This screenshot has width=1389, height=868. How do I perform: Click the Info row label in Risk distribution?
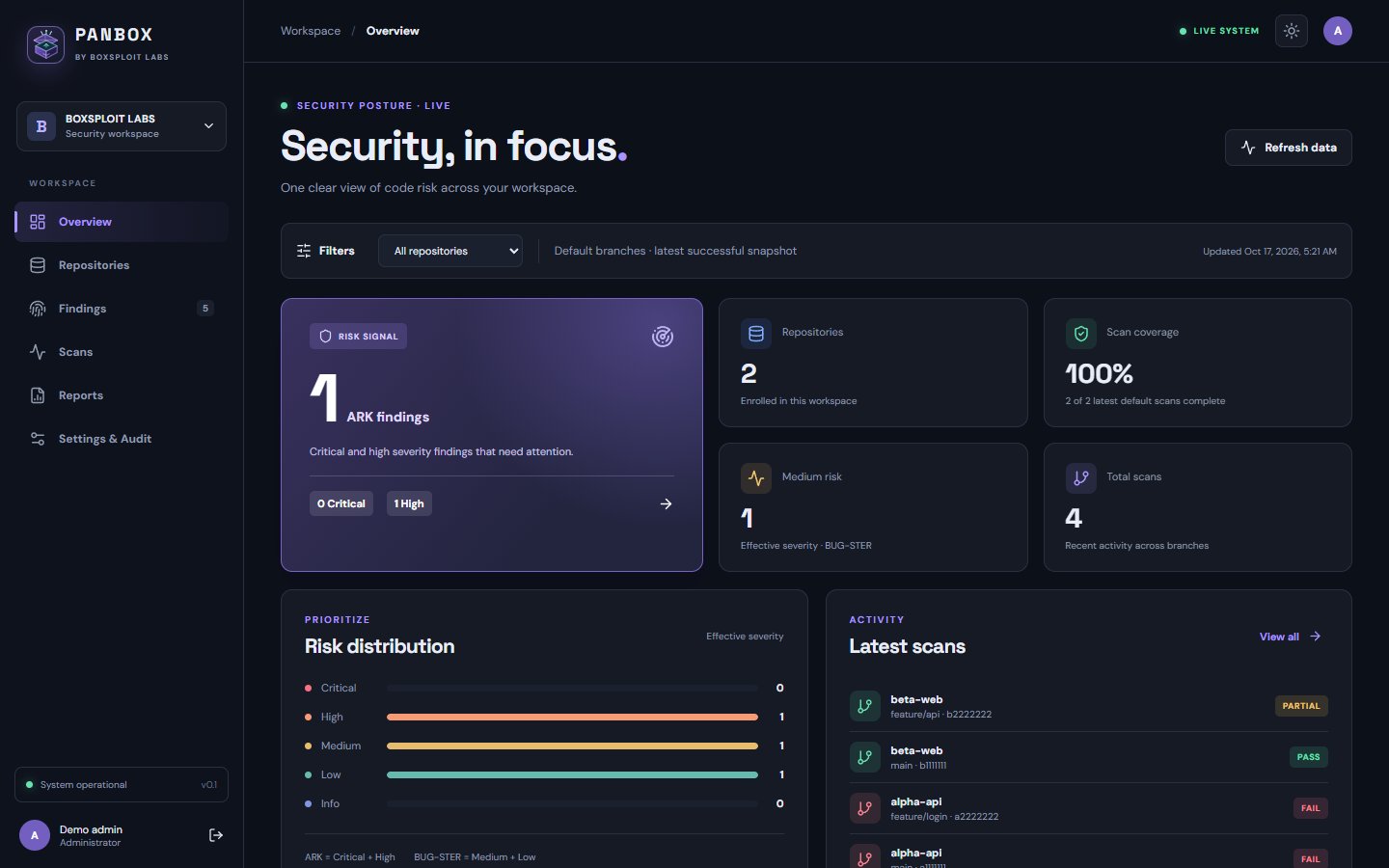point(330,803)
